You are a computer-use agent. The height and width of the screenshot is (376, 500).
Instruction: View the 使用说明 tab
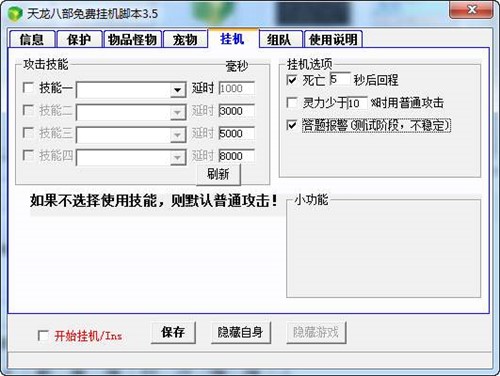tap(333, 40)
